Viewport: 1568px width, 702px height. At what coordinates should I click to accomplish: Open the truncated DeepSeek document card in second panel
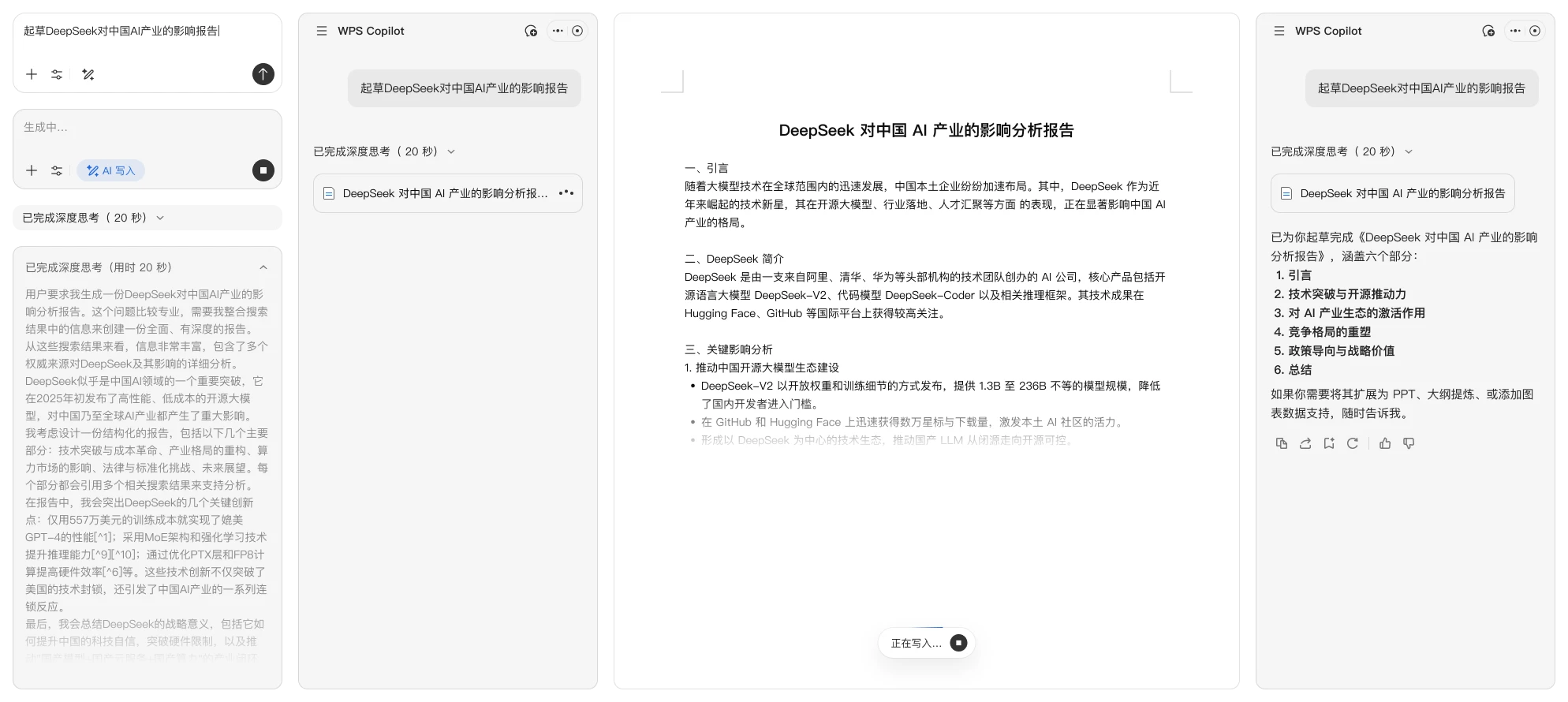point(447,193)
